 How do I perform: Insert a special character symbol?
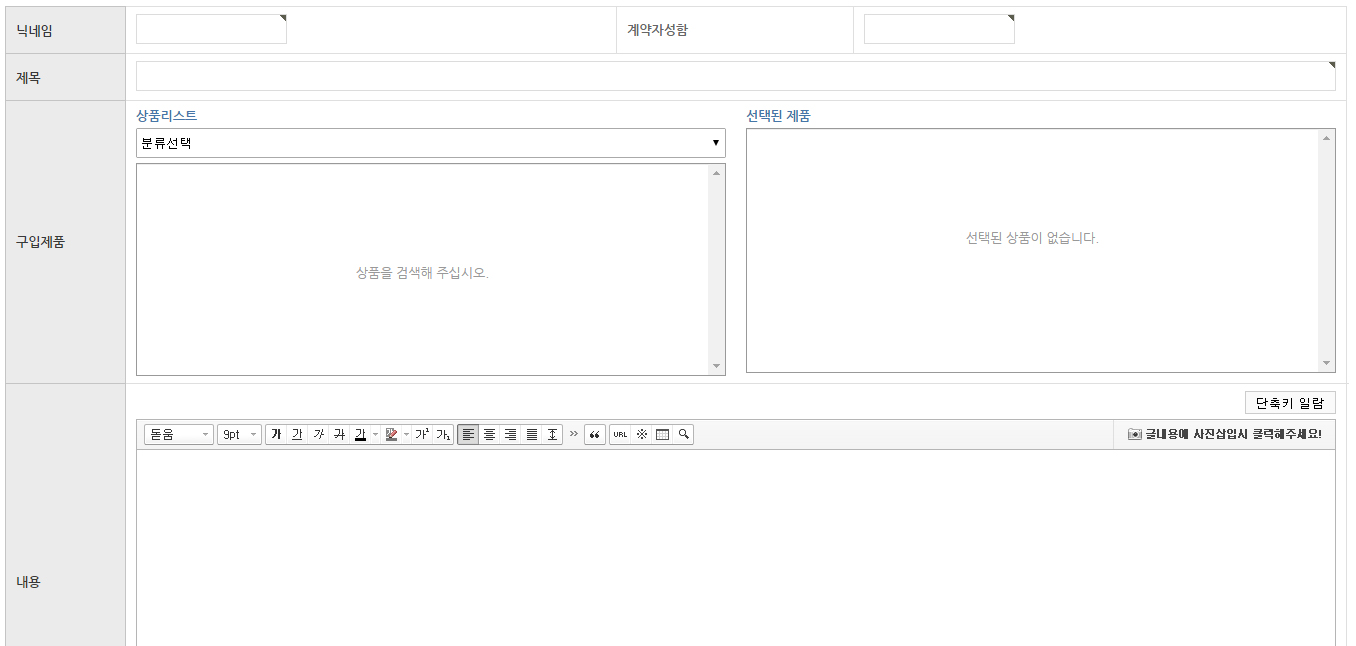point(641,435)
